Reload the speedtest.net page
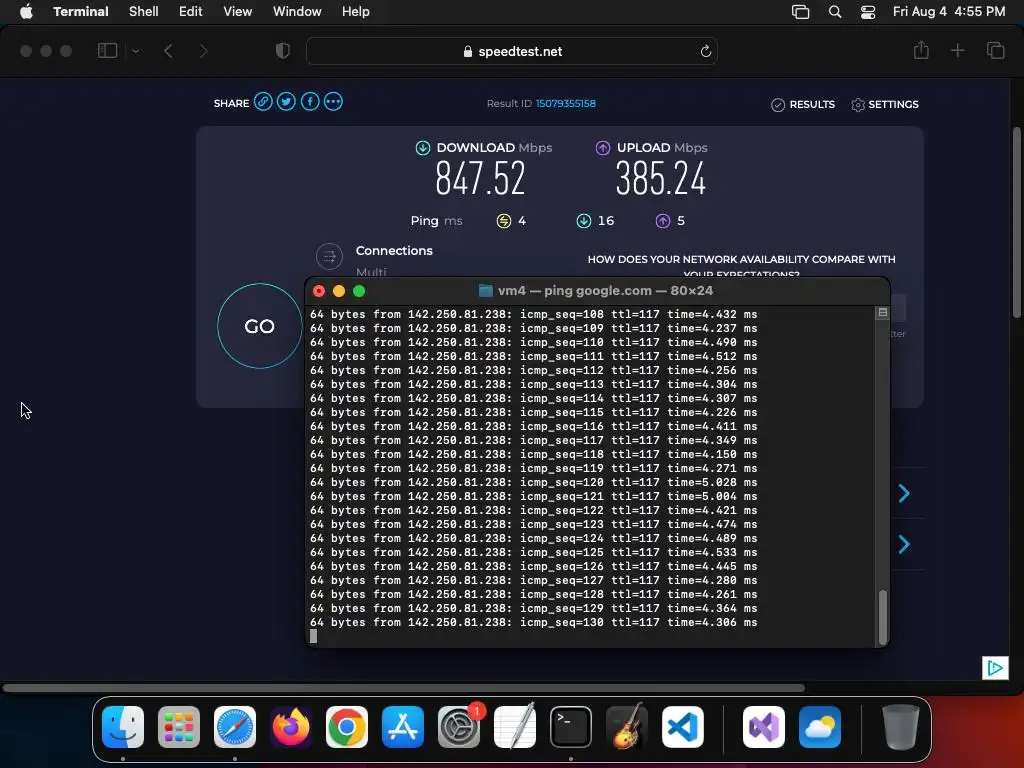The width and height of the screenshot is (1024, 768). click(x=705, y=51)
